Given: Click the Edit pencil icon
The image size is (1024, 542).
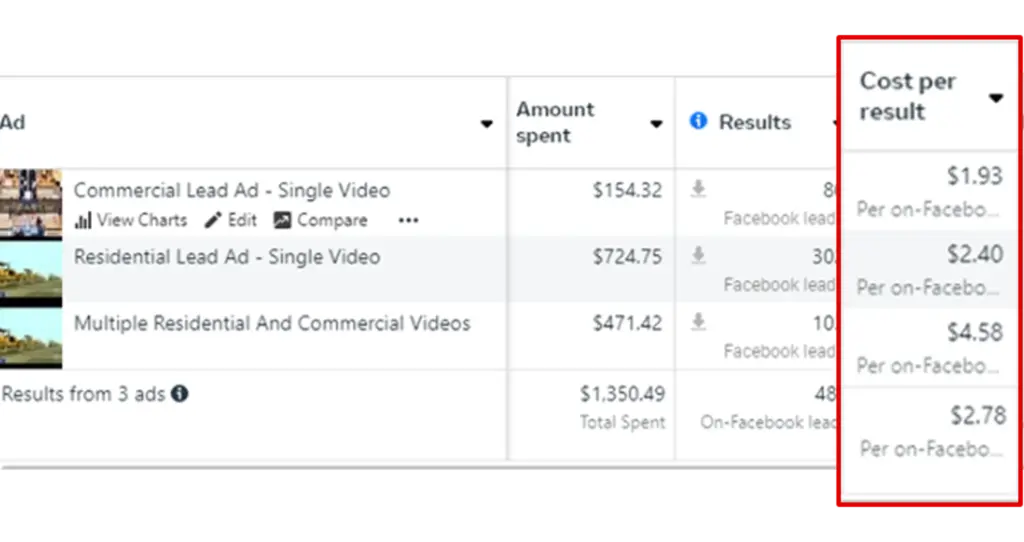Looking at the screenshot, I should (x=213, y=221).
